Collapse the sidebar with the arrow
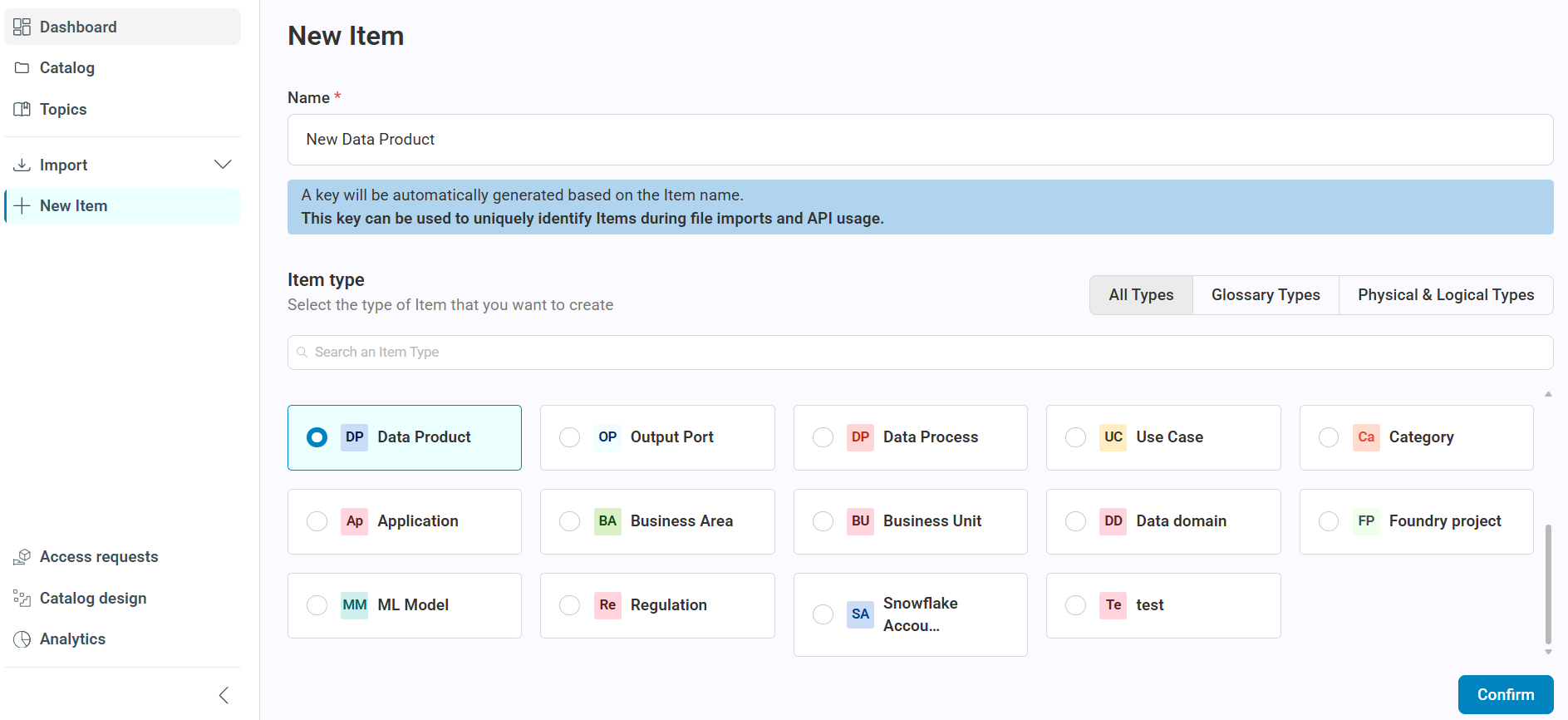This screenshot has height=720, width=1568. point(224,695)
